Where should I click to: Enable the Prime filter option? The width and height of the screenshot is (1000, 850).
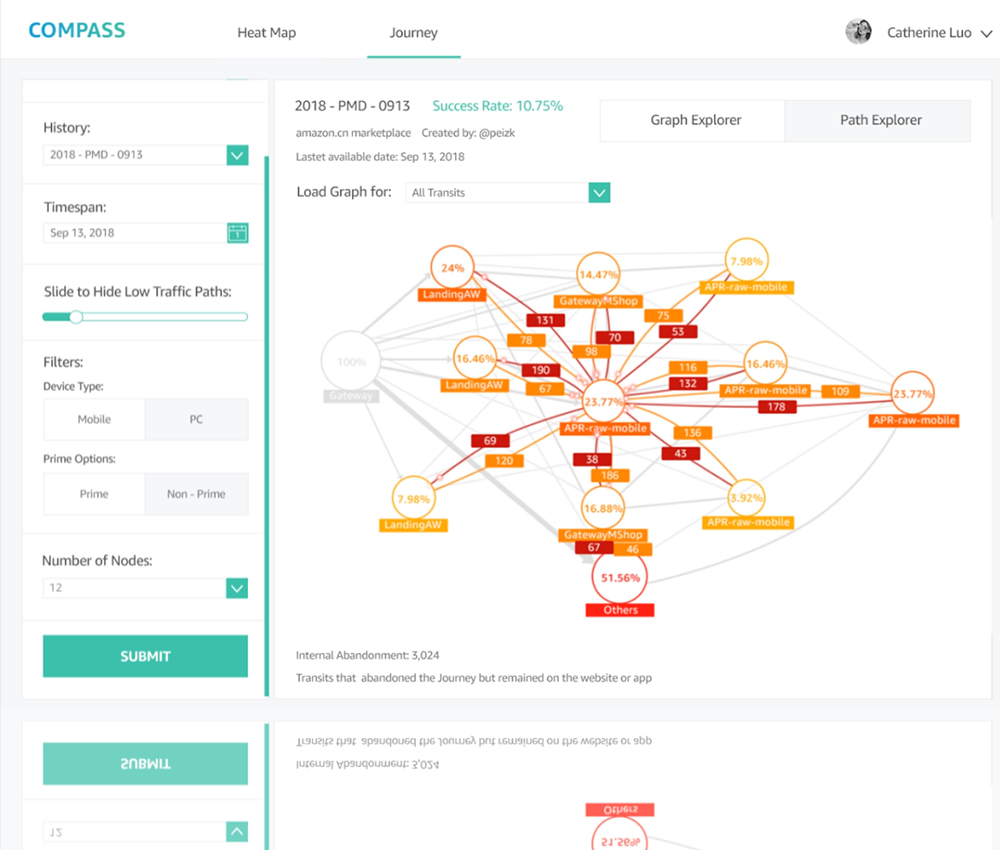coord(94,494)
